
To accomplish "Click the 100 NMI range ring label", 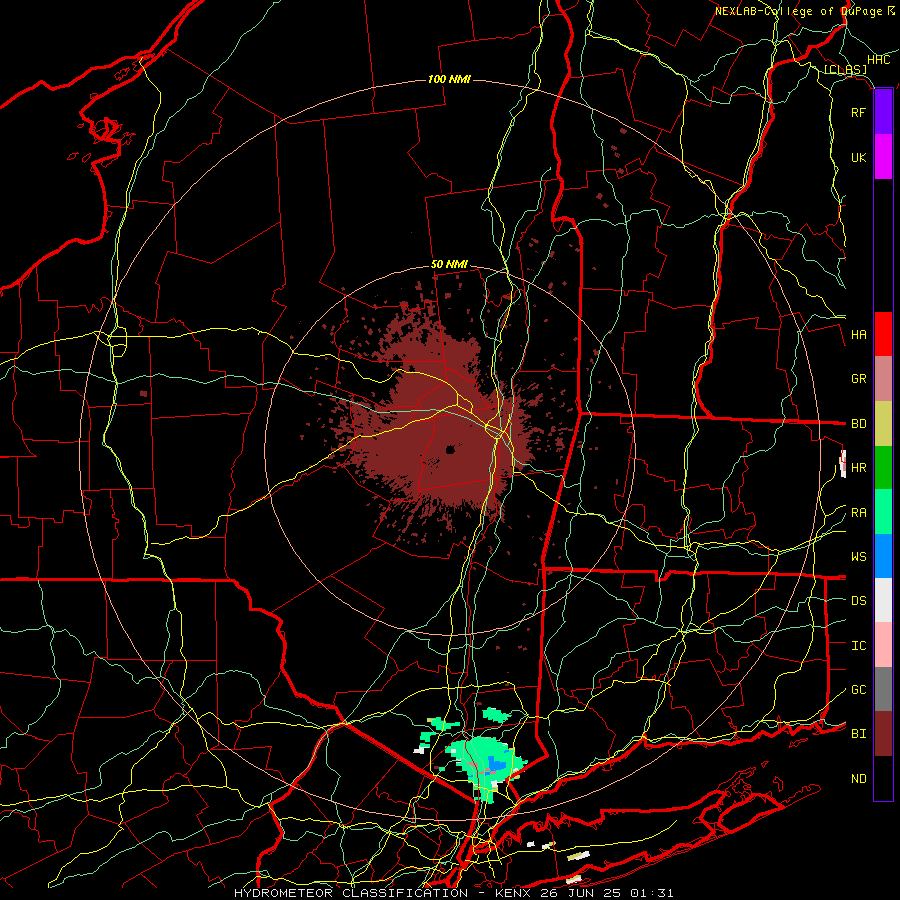I will tap(449, 79).
